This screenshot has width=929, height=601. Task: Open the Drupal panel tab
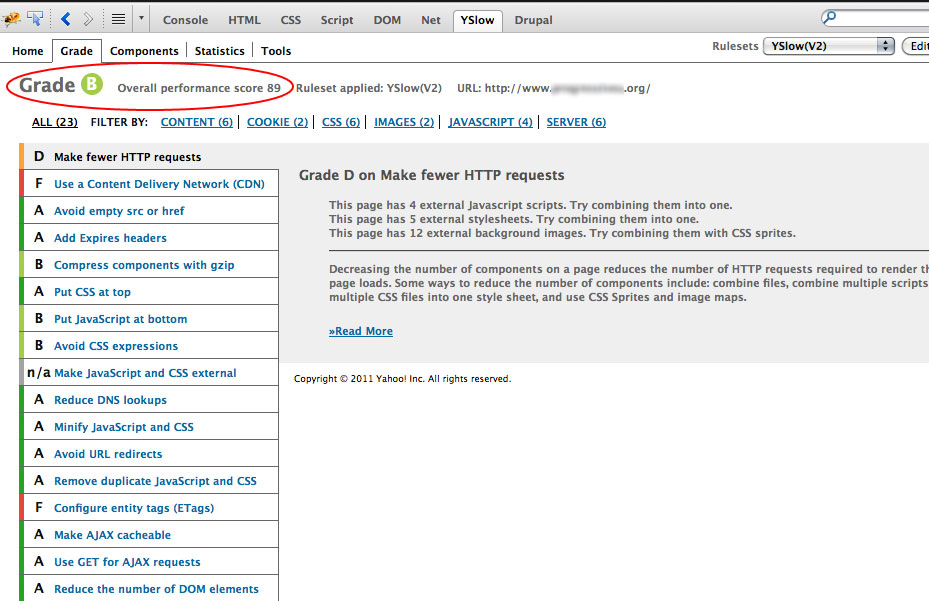point(533,20)
